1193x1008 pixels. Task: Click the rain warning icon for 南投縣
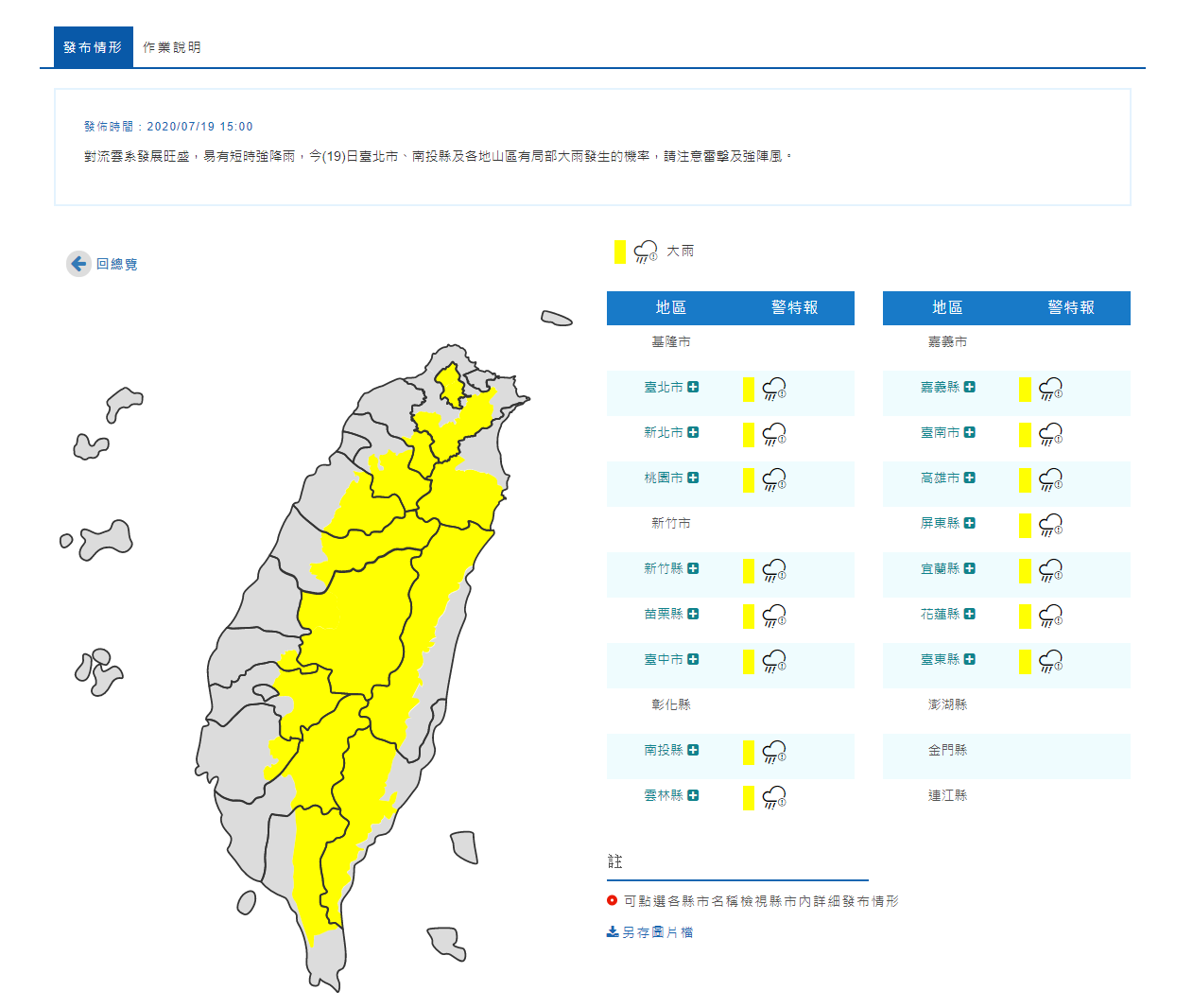[774, 752]
